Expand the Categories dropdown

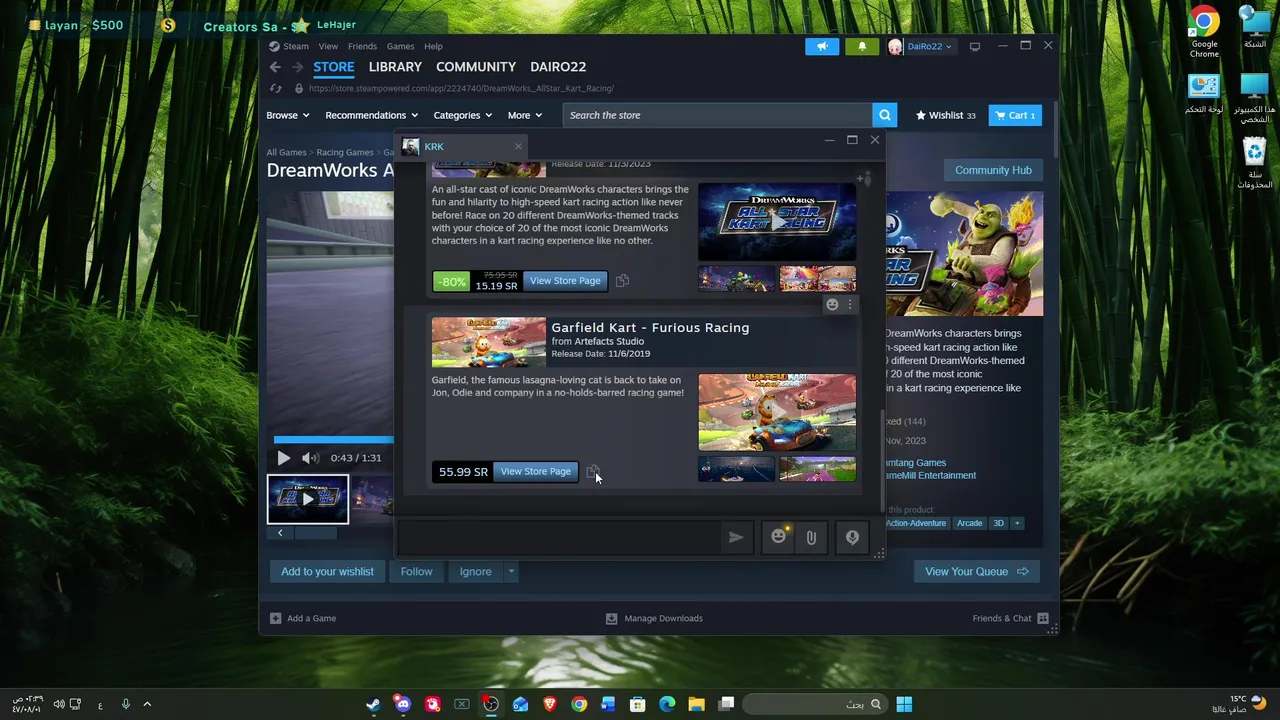[462, 115]
